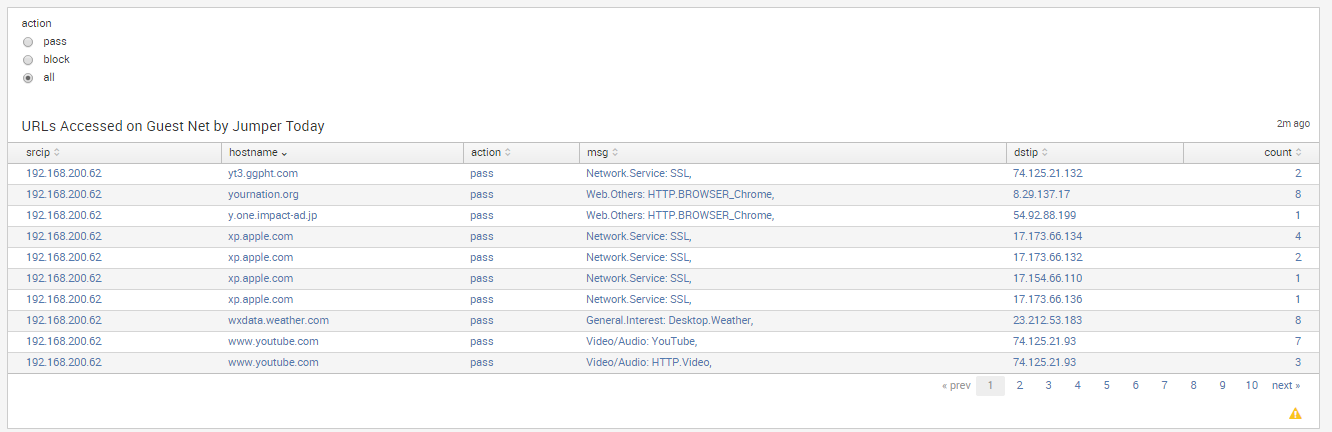Screen dimensions: 1332x432
Task: Sort table by count column
Action: [1299, 153]
